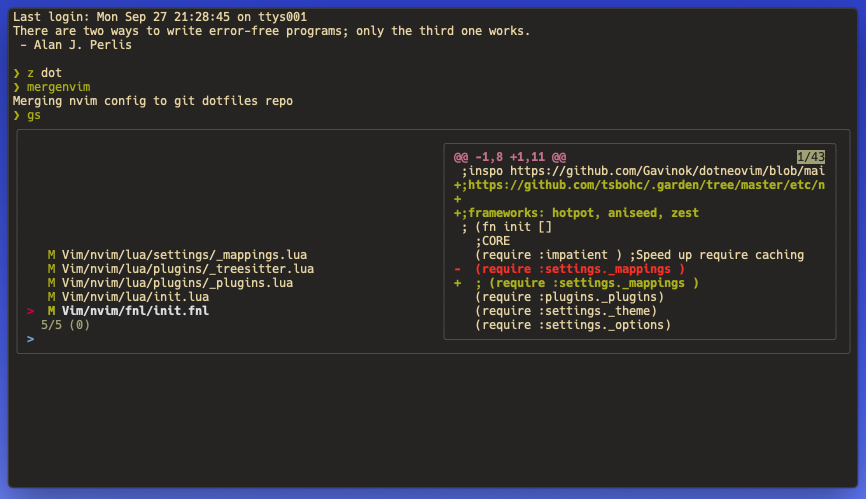
Task: Click the tsbohc .garden GitHub URL
Action: [x=646, y=185]
